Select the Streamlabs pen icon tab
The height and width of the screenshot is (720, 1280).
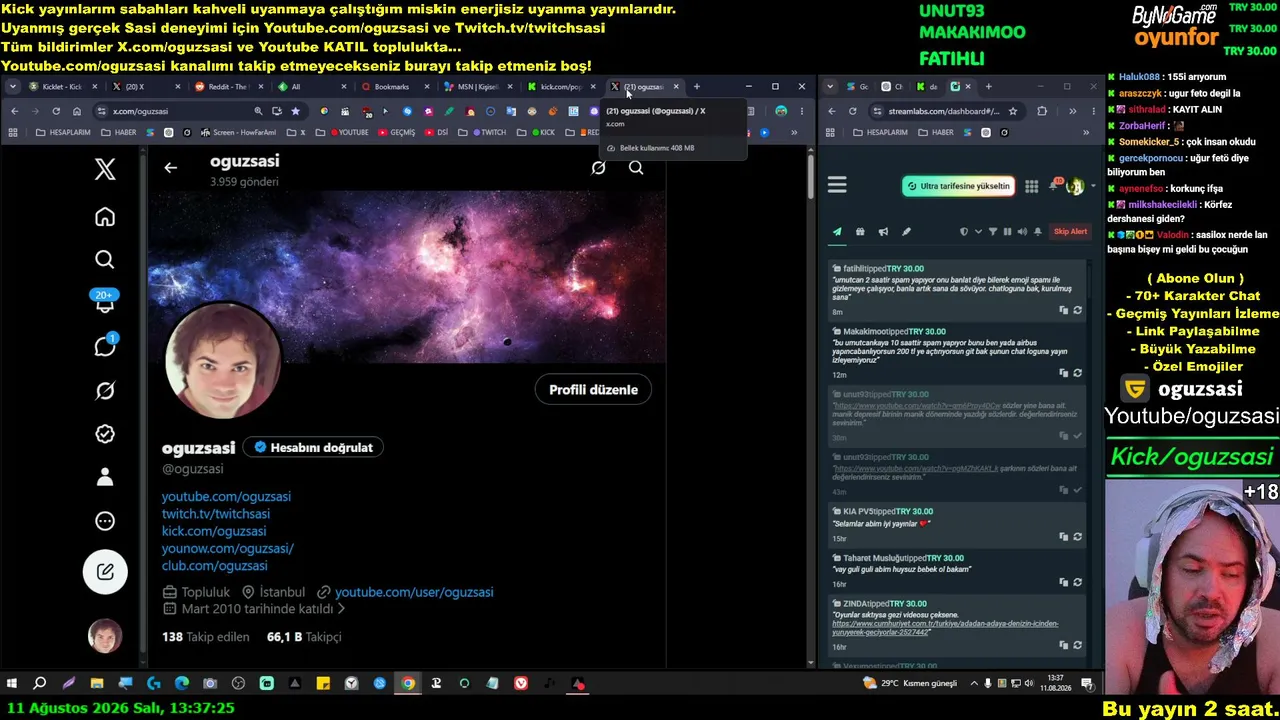tap(906, 232)
